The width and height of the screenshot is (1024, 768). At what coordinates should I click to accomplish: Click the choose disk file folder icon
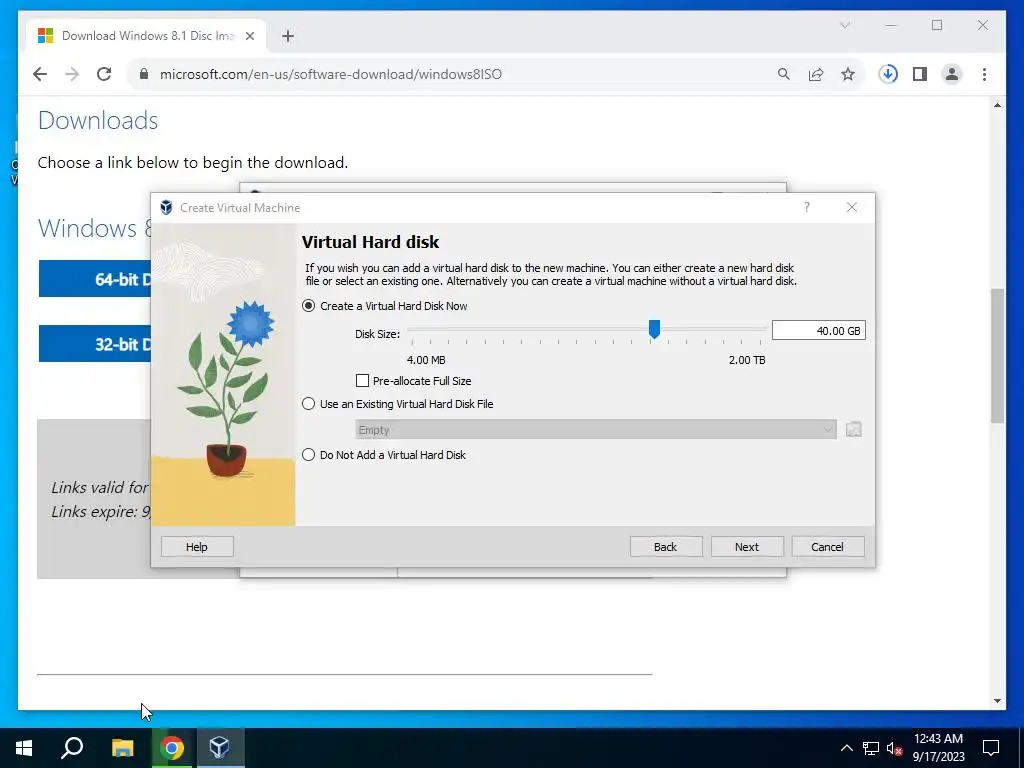coord(854,429)
